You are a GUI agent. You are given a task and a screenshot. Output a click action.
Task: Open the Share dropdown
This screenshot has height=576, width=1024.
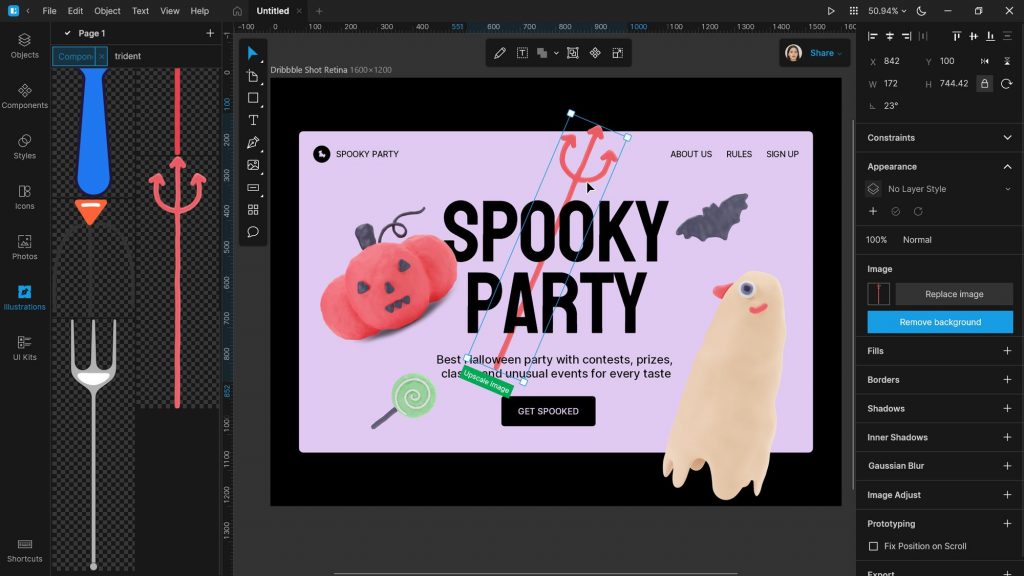click(x=826, y=53)
